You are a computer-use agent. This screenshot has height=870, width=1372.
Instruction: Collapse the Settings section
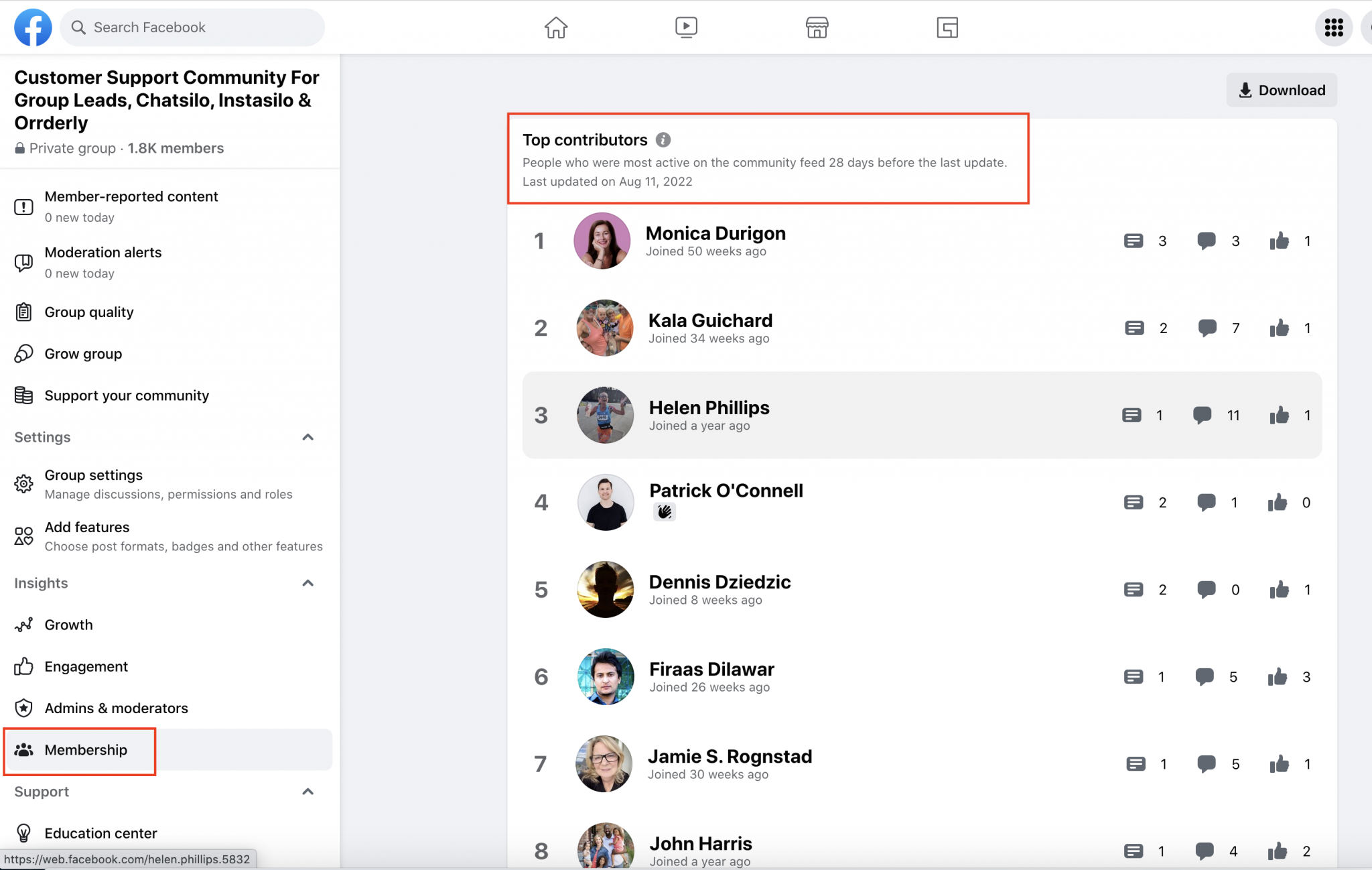[308, 437]
